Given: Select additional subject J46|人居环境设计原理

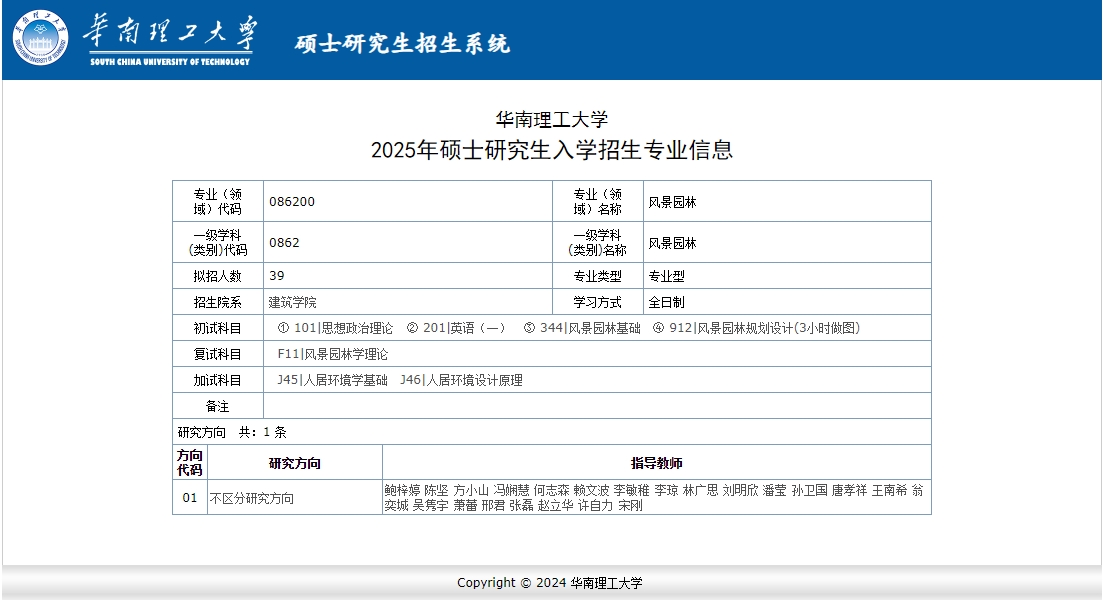Looking at the screenshot, I should [461, 381].
